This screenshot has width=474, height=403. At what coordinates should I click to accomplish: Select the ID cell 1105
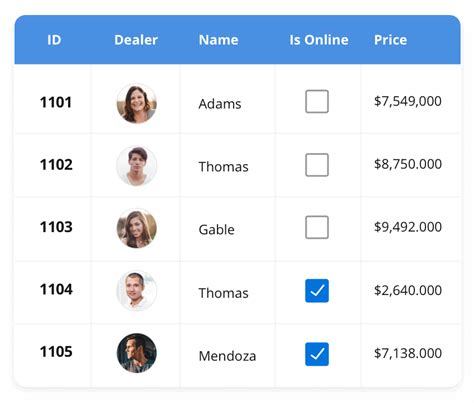click(x=56, y=352)
